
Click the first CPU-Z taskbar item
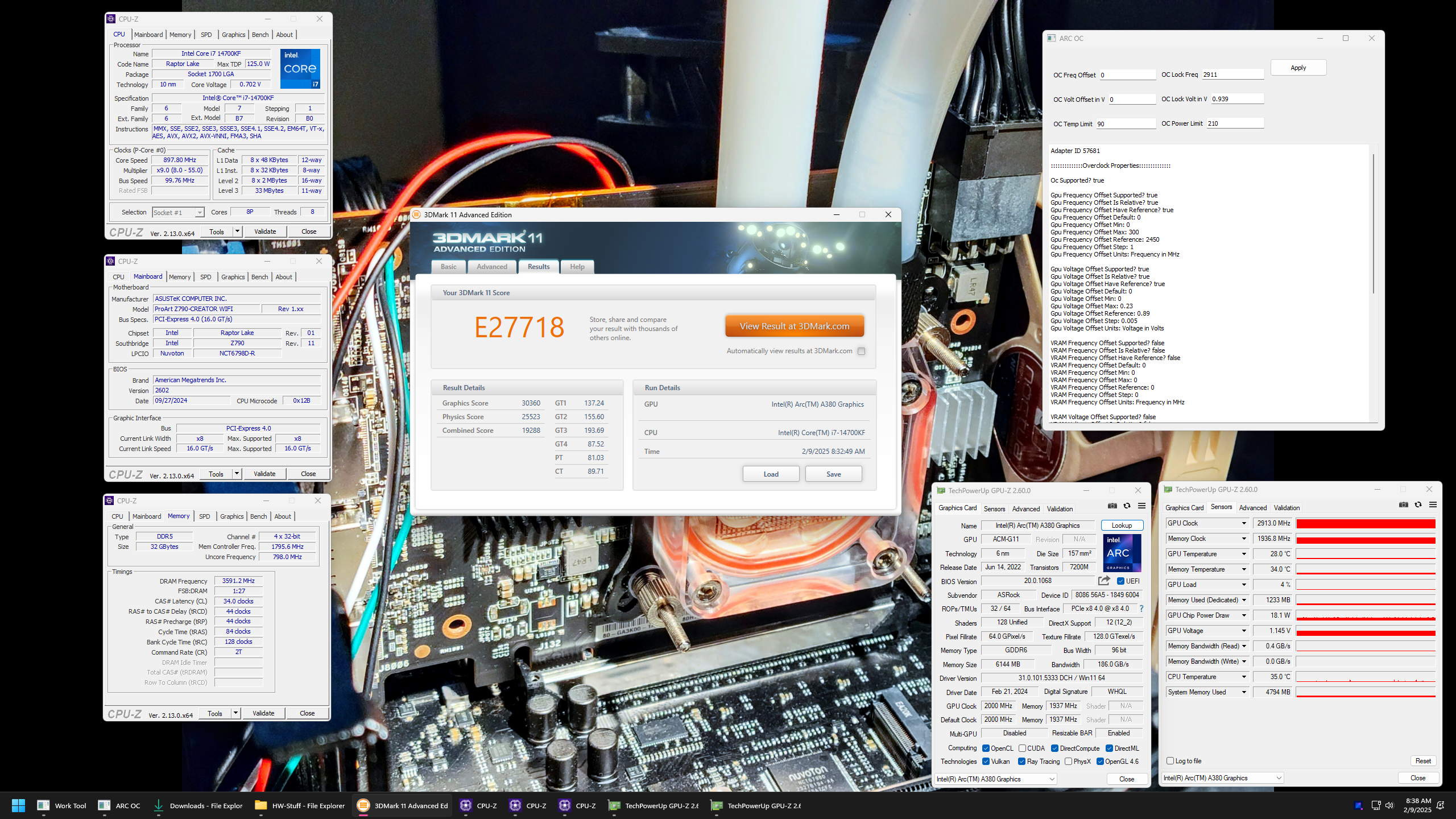[x=478, y=805]
